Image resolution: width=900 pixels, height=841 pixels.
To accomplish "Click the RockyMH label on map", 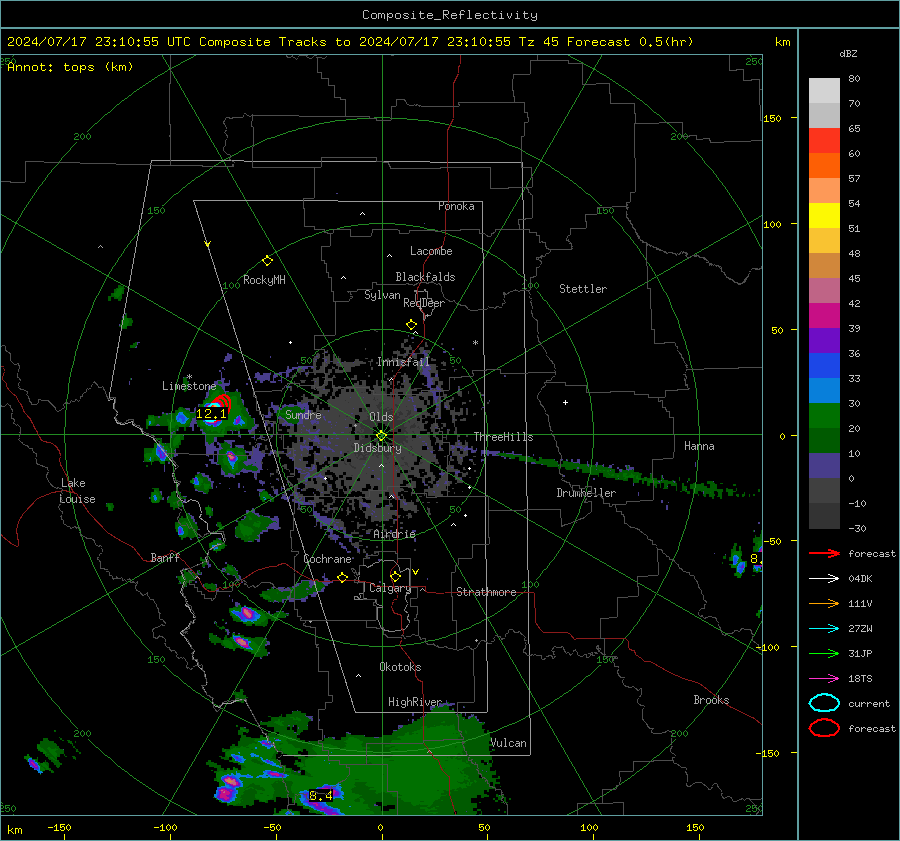I will click(264, 280).
